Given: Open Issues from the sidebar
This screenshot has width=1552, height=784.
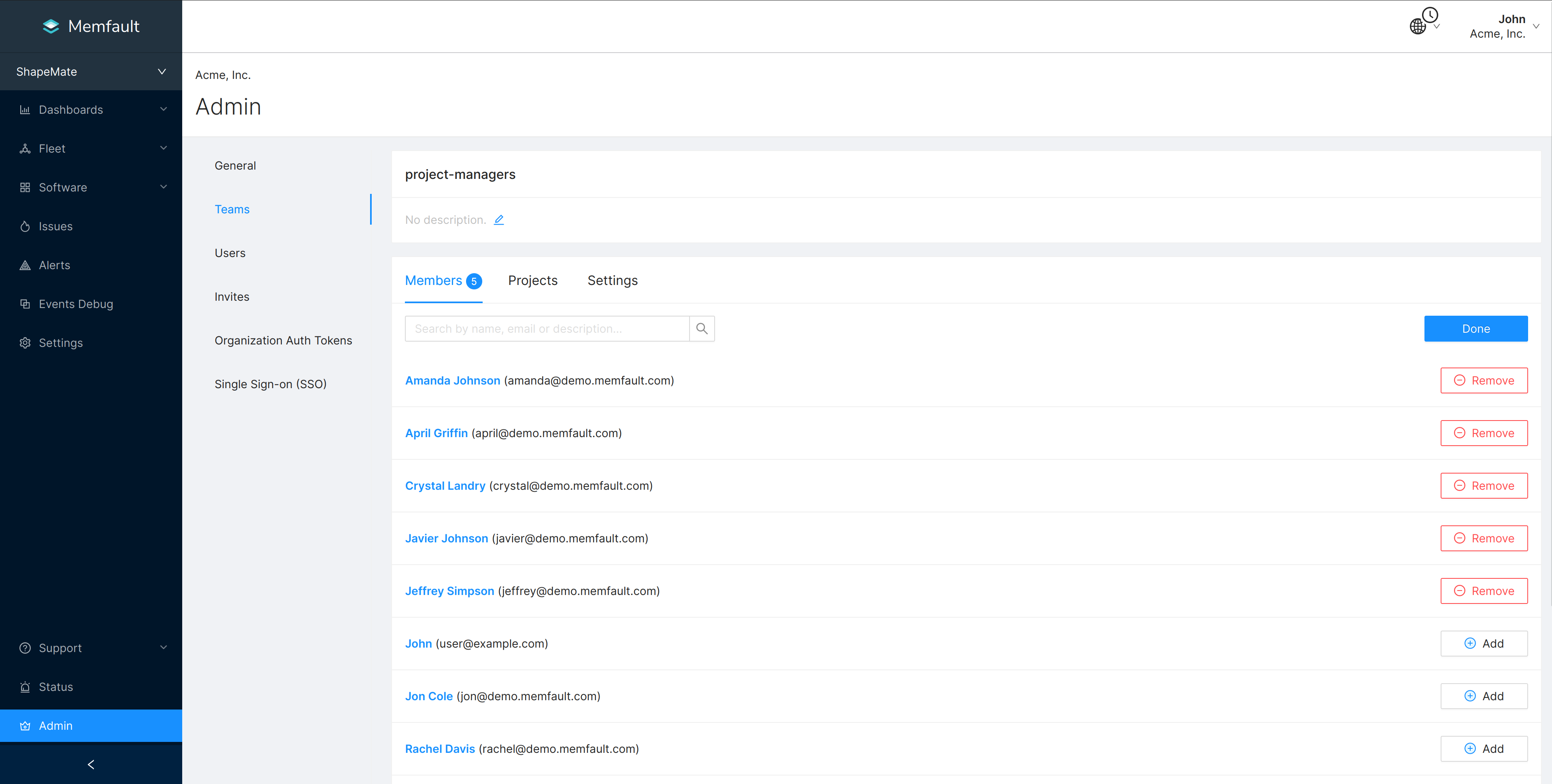Looking at the screenshot, I should 55,226.
